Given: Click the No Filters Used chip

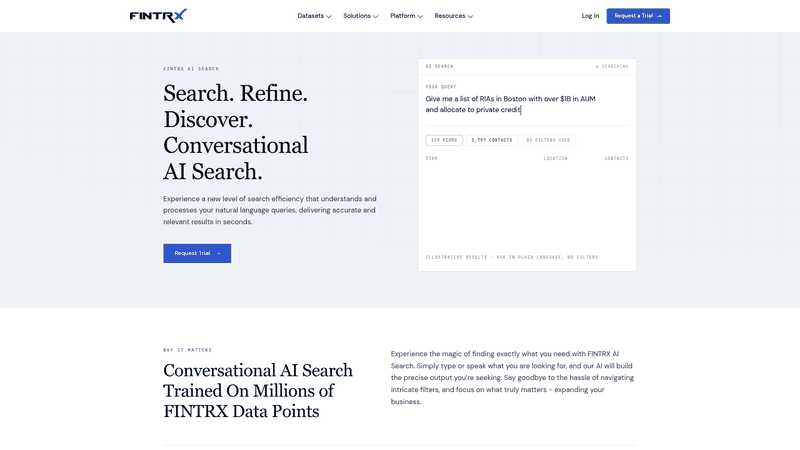Looking at the screenshot, I should tap(548, 140).
